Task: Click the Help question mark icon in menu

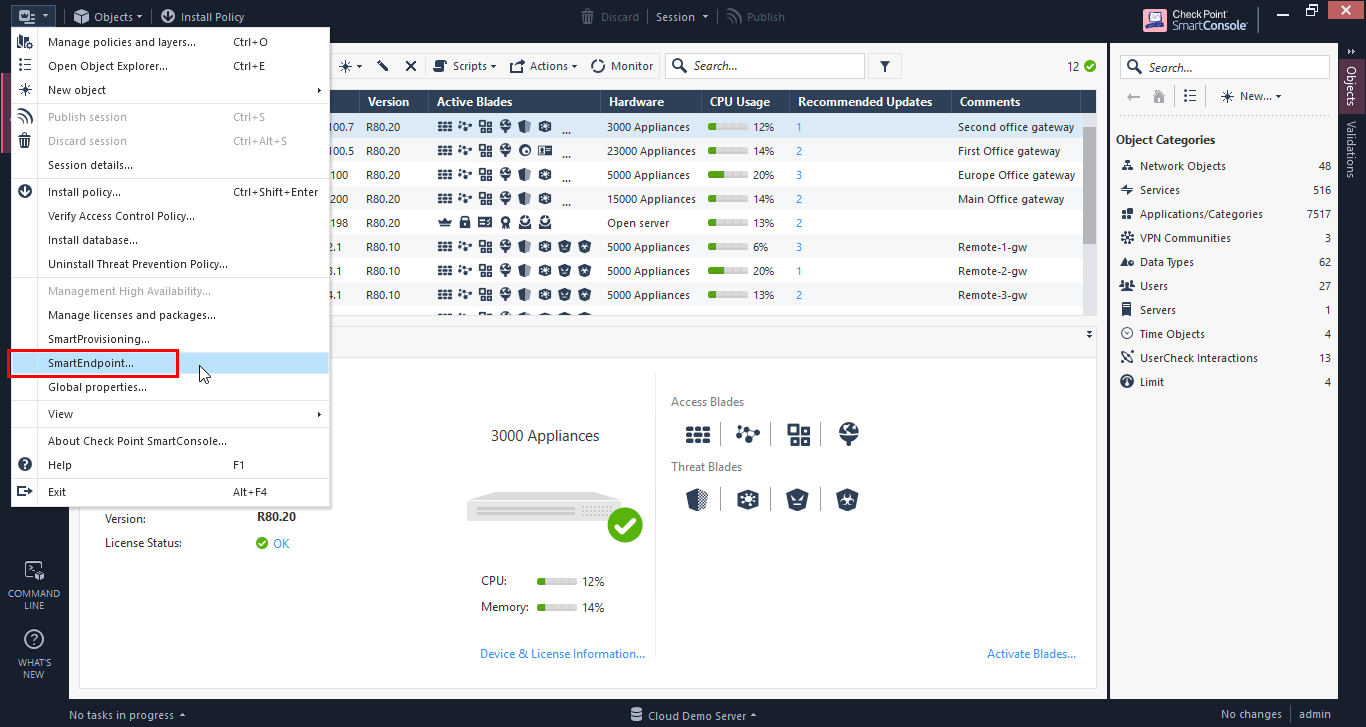Action: (x=25, y=465)
